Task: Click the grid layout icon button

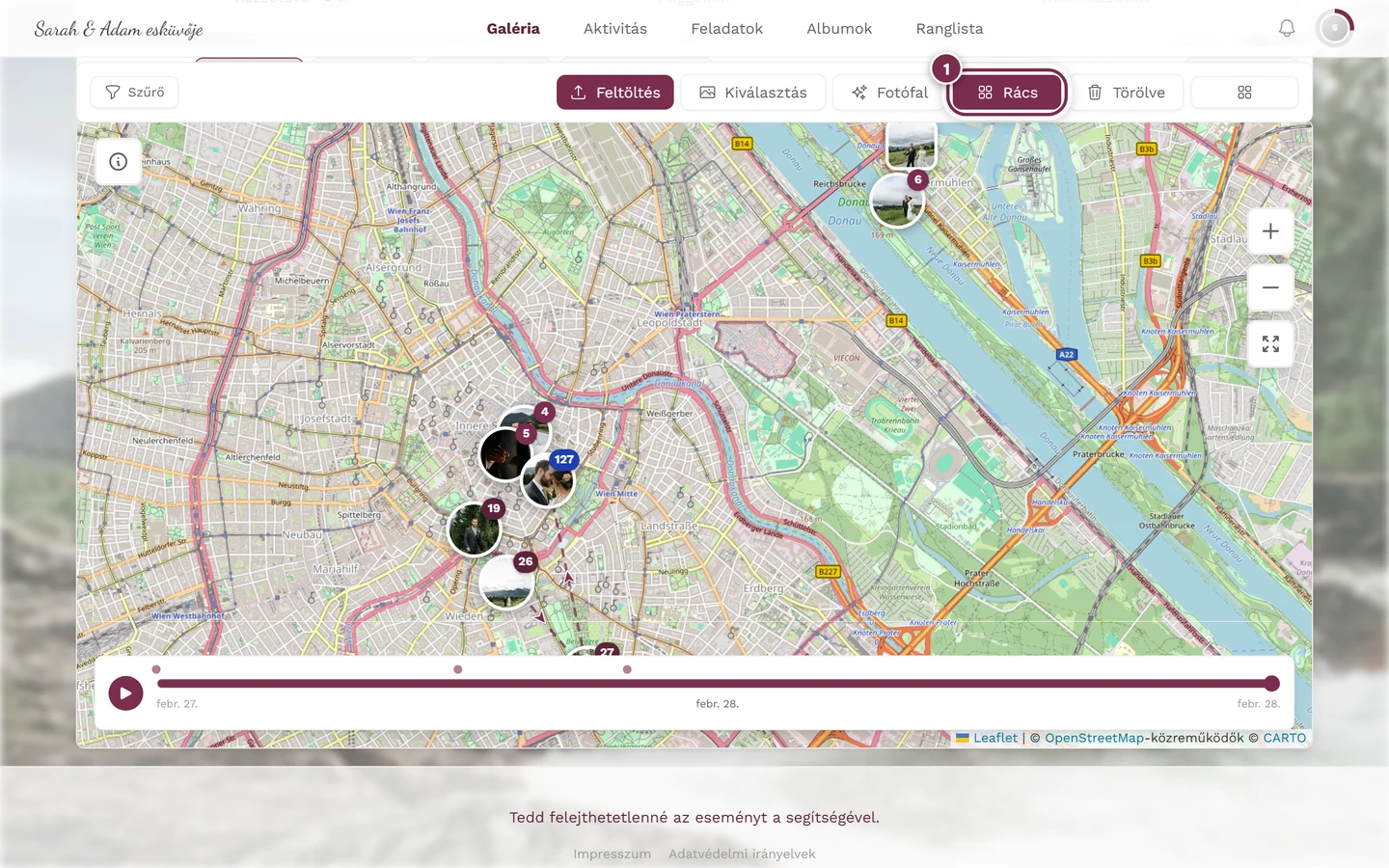Action: tap(1244, 93)
